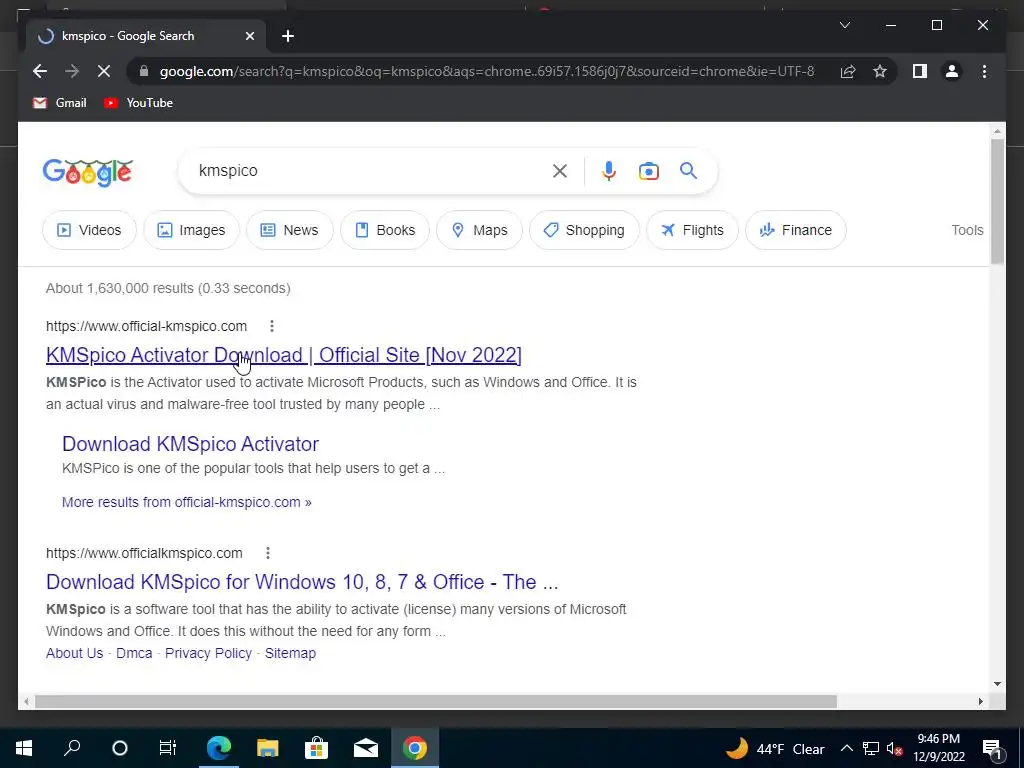Open File Explorer from the taskbar
The image size is (1024, 768).
(x=267, y=748)
